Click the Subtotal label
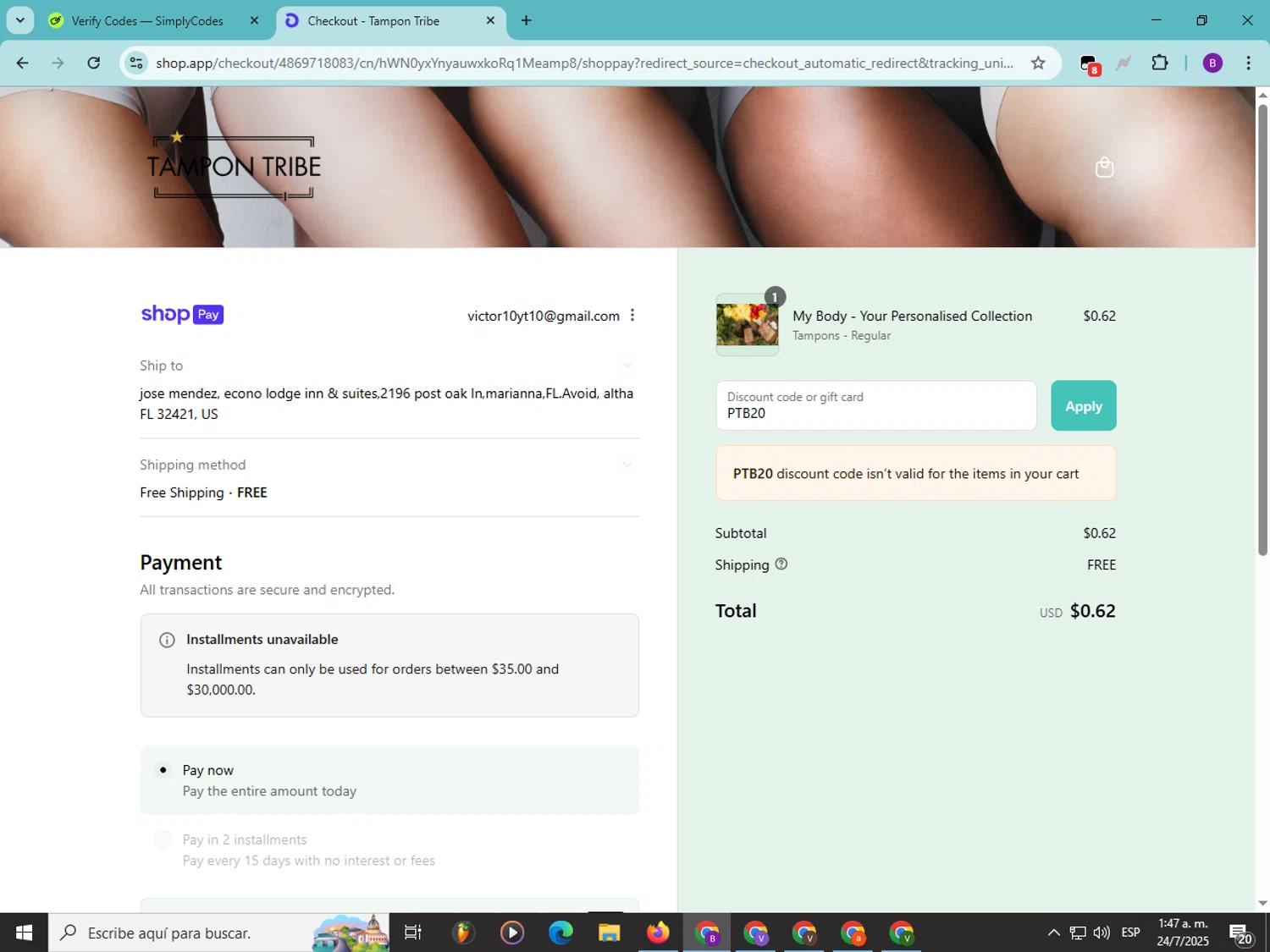1270x952 pixels. click(741, 533)
